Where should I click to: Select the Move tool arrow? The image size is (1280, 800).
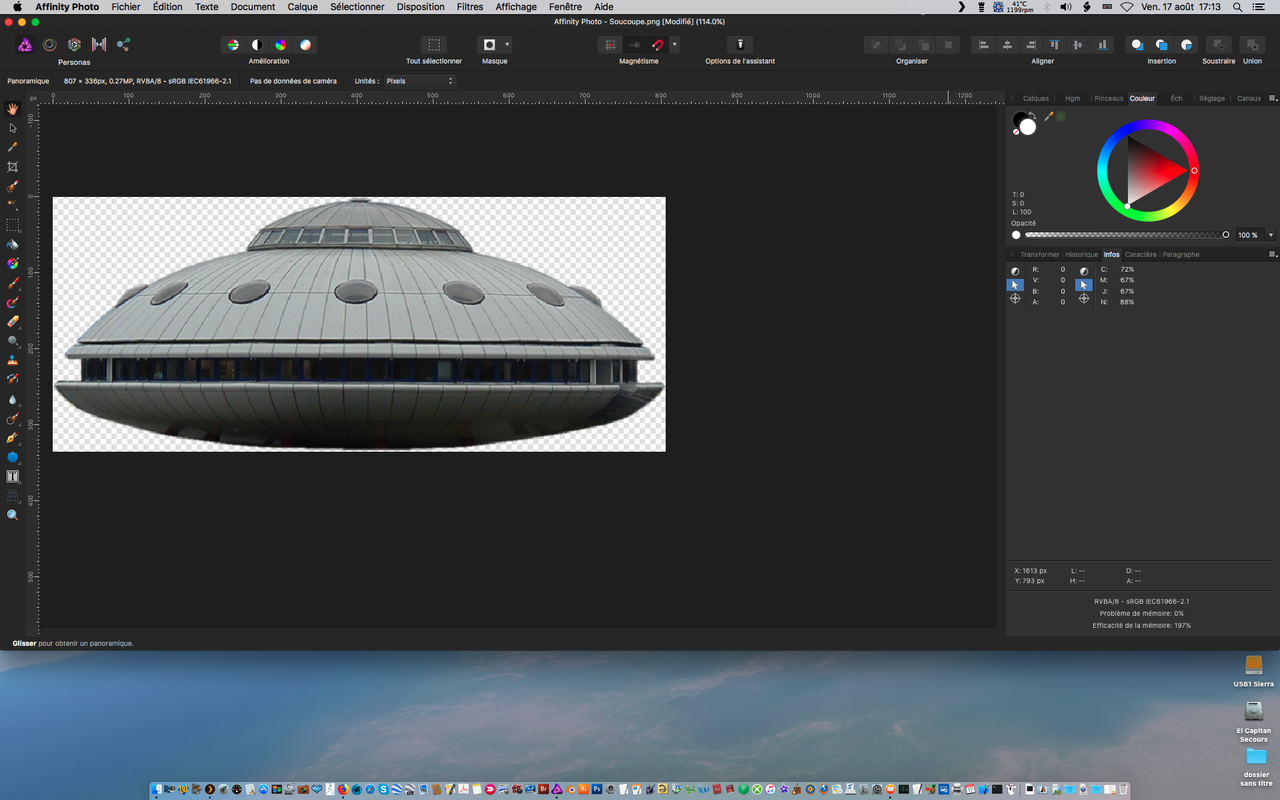tap(13, 128)
